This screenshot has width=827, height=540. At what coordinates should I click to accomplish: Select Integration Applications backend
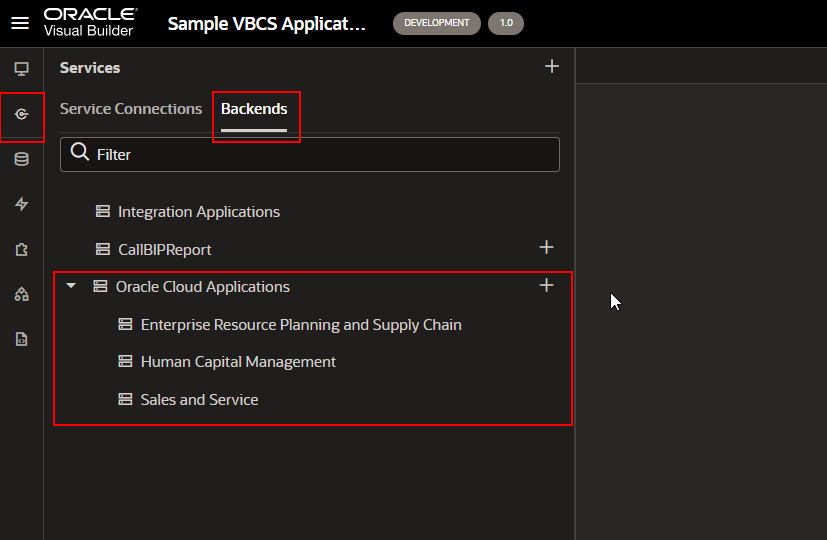[x=199, y=212]
